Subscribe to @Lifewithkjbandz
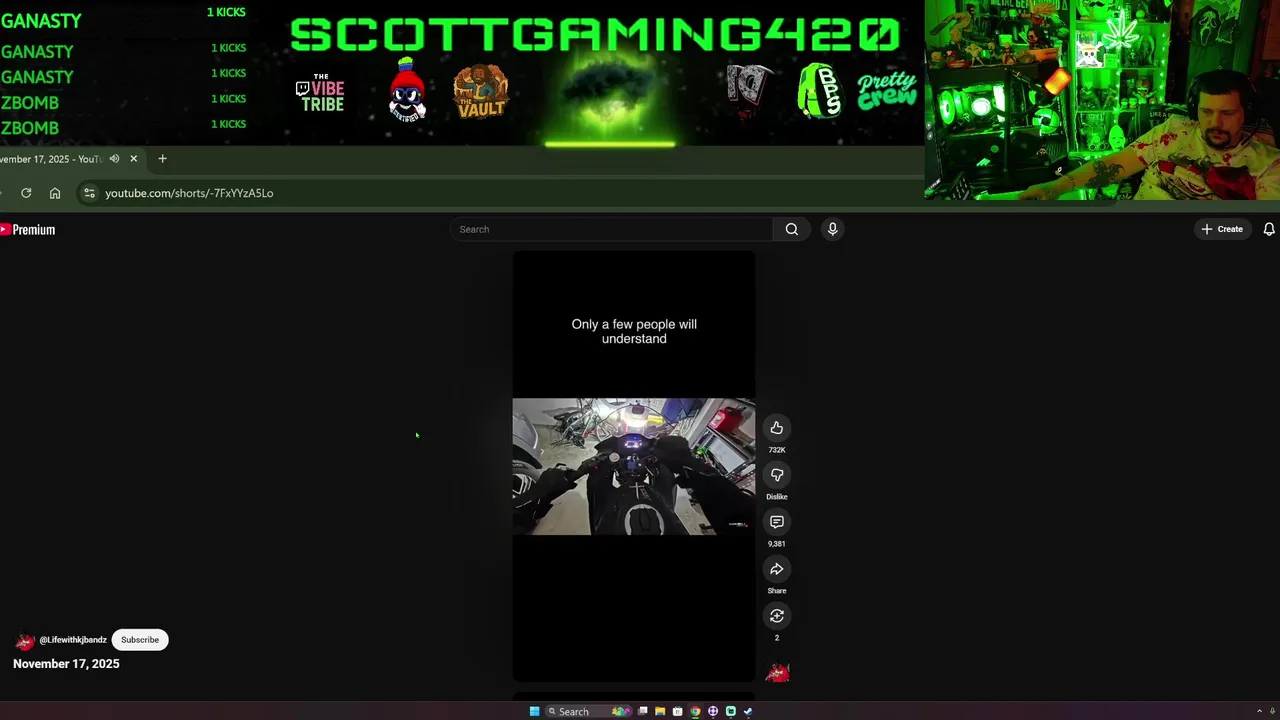 point(140,640)
